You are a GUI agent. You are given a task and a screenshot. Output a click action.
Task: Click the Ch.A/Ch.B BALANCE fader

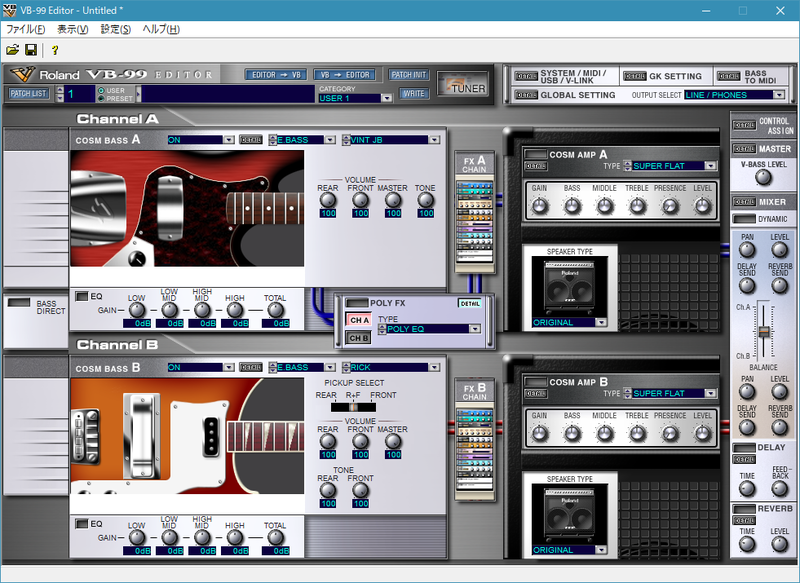pos(764,332)
